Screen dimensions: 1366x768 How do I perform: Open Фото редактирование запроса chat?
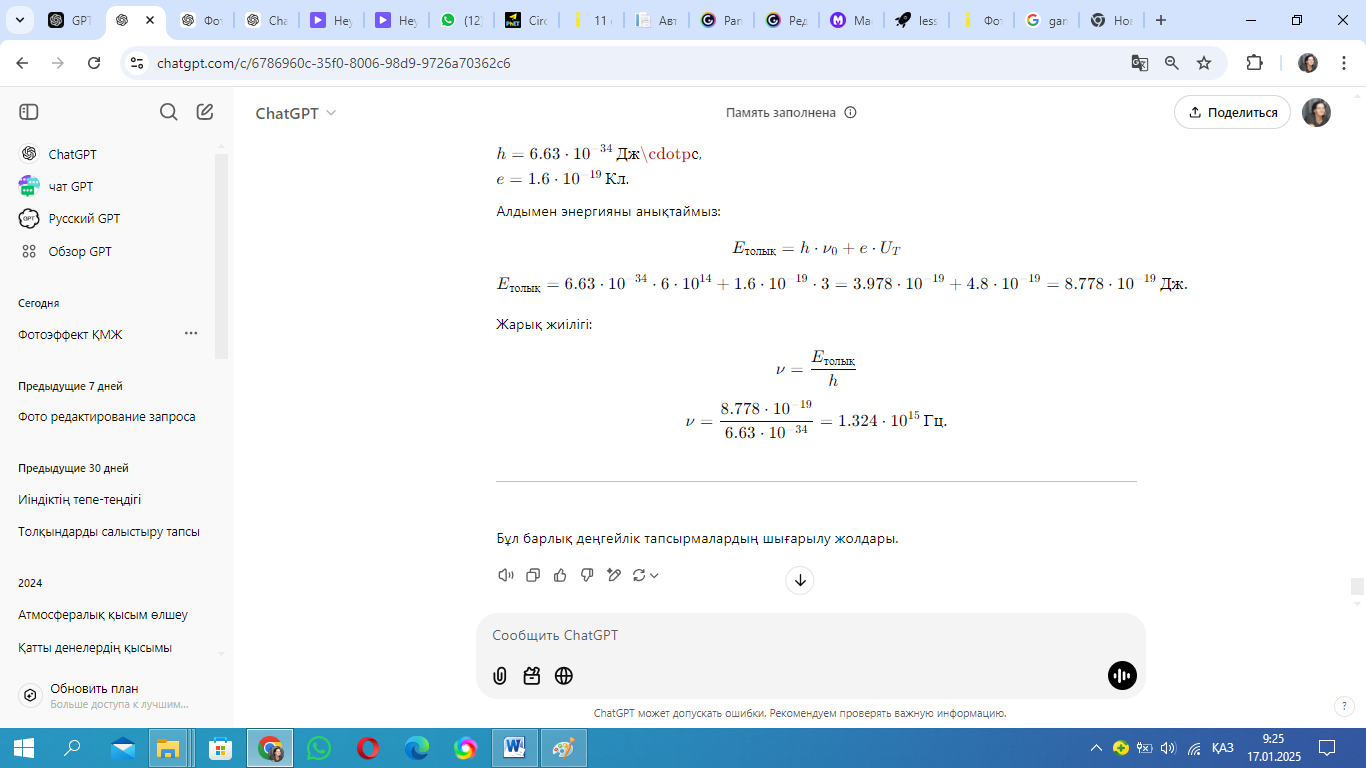(x=107, y=416)
